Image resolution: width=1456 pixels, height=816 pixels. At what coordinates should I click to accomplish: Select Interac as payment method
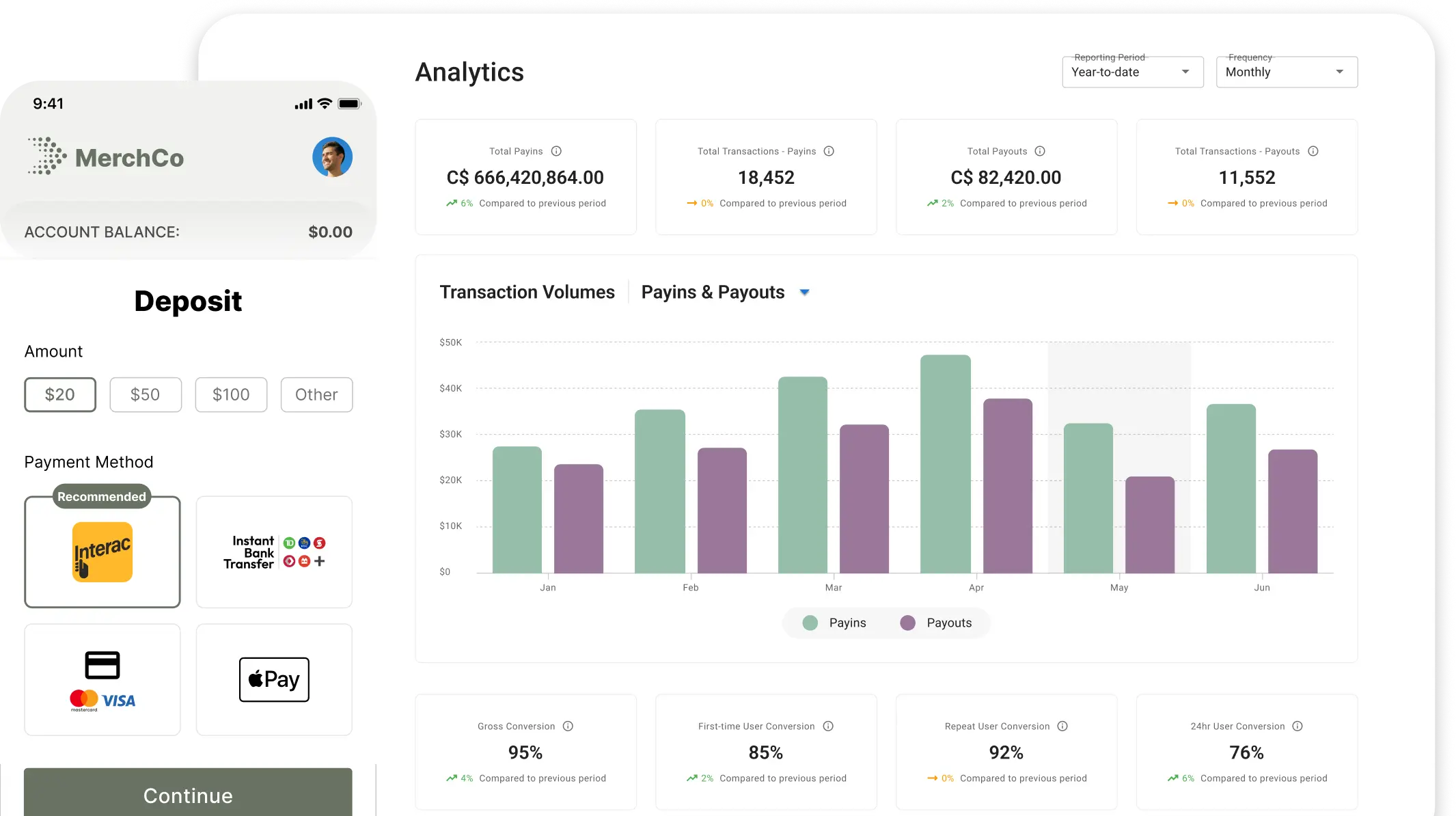pos(102,552)
